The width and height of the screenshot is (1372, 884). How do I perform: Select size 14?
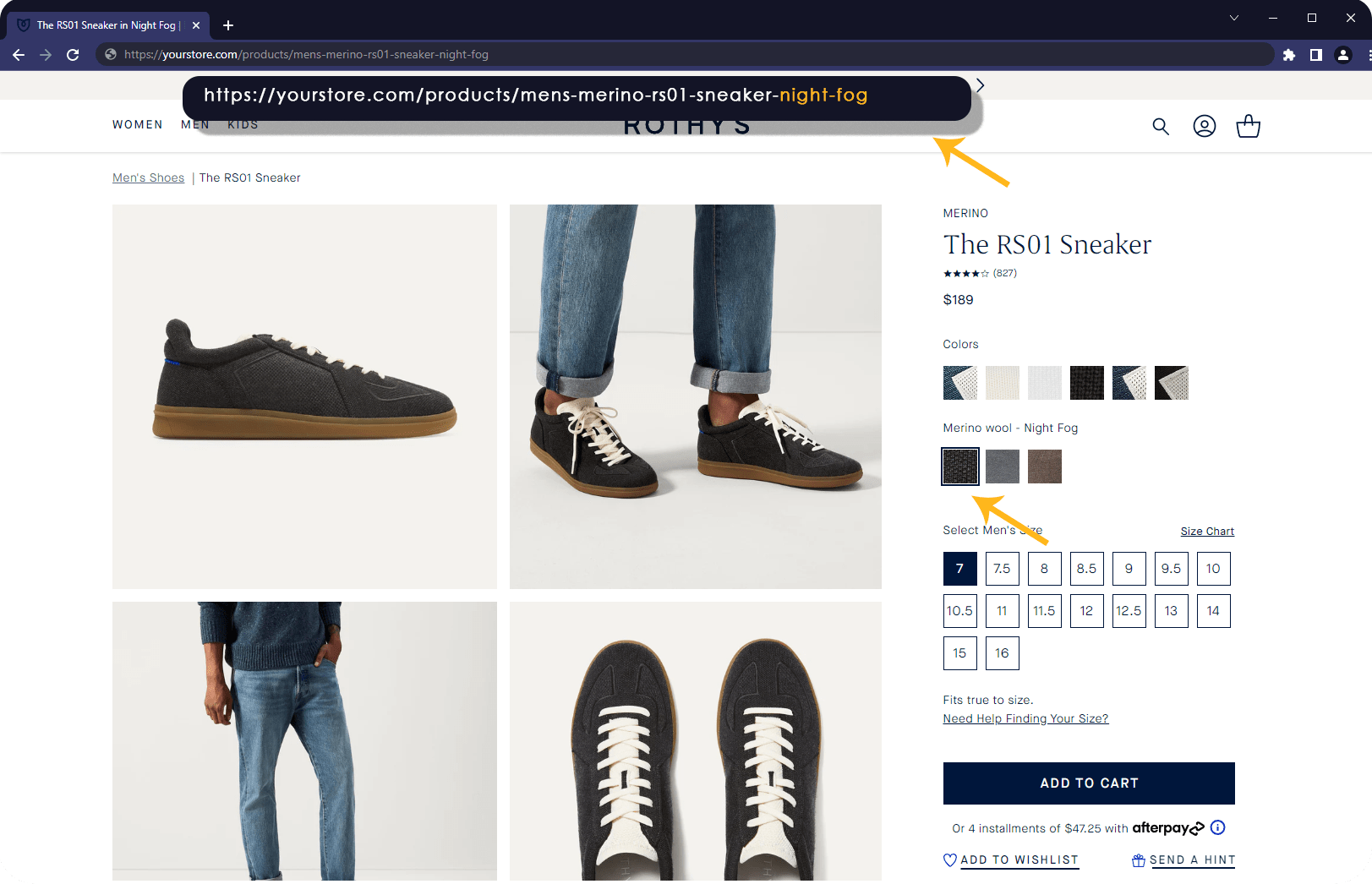tap(1214, 611)
